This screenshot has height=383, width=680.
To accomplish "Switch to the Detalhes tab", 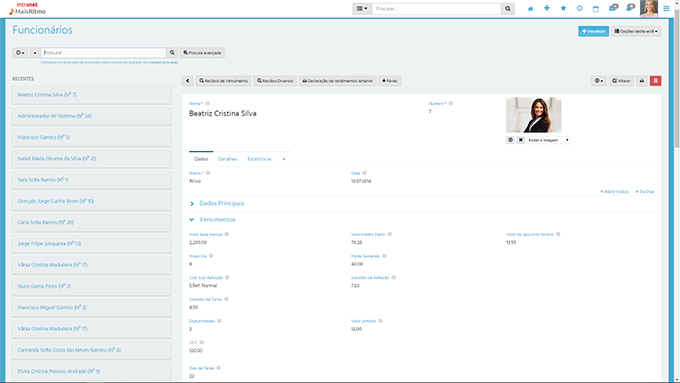I will pyautogui.click(x=228, y=159).
